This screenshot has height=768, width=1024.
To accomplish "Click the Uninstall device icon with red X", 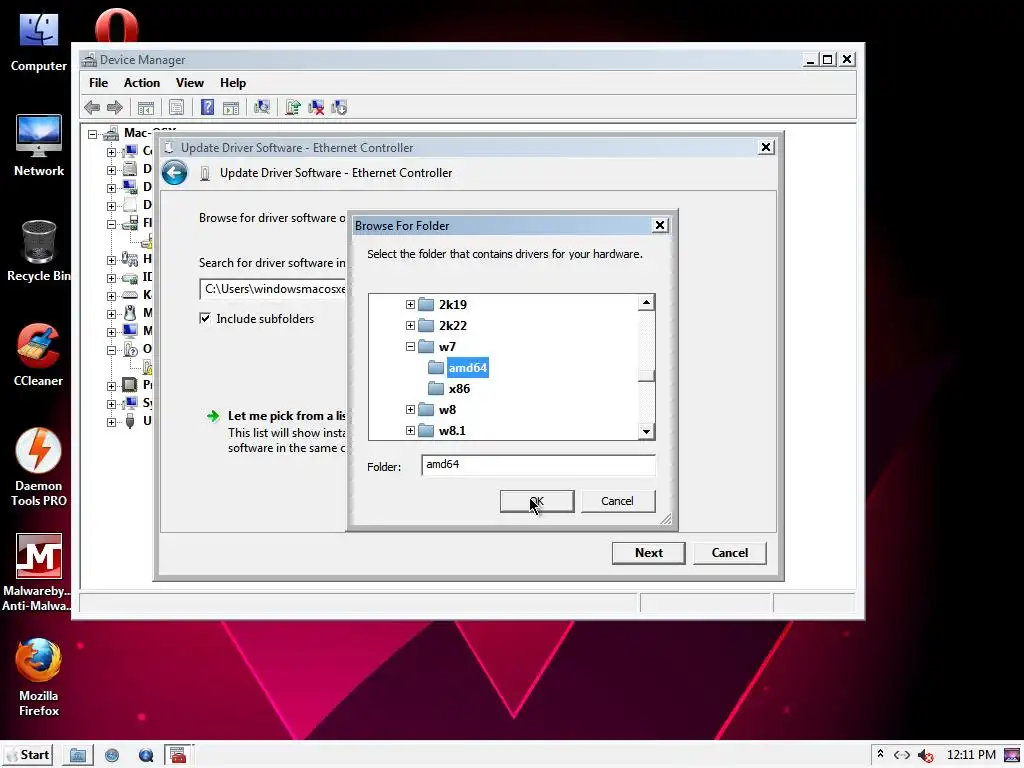I will 316,107.
